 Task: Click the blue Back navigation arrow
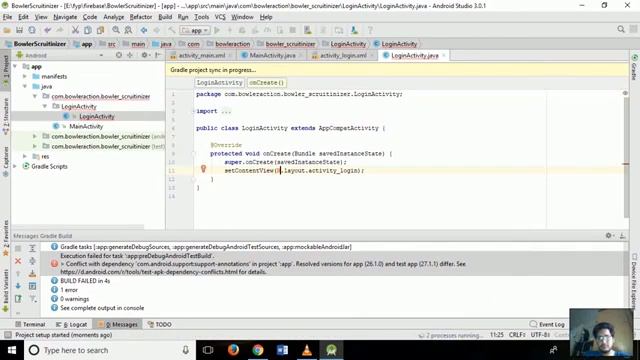pos(144,30)
